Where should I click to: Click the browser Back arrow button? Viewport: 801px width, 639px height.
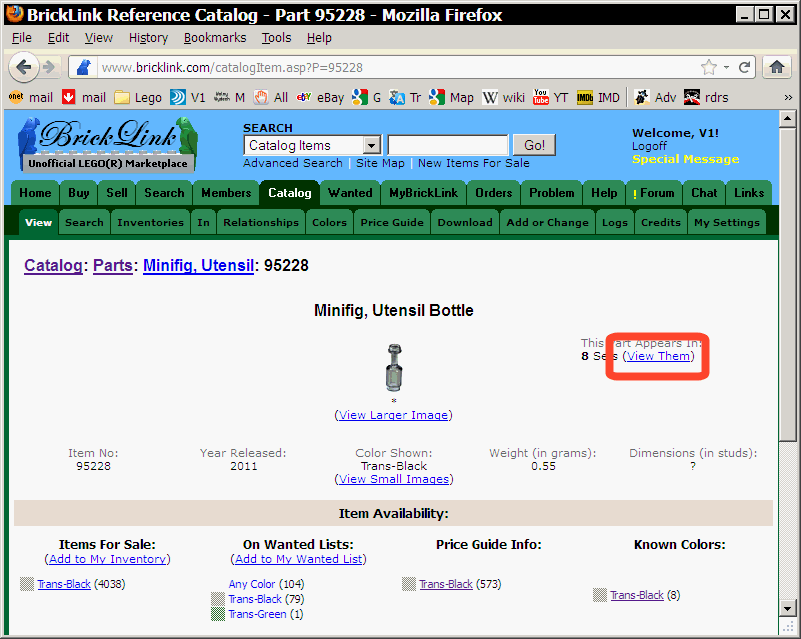click(x=23, y=67)
